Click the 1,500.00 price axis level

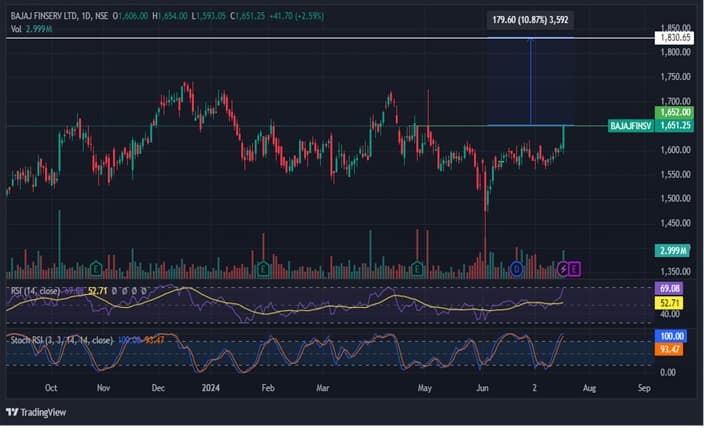click(x=675, y=198)
